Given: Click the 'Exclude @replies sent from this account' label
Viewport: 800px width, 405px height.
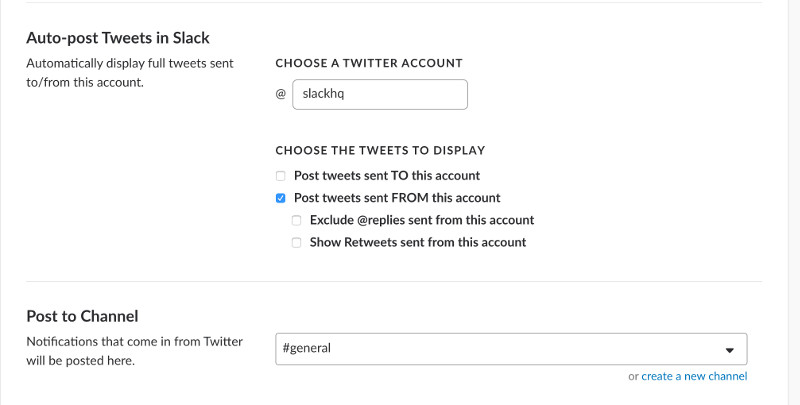Looking at the screenshot, I should pos(422,220).
